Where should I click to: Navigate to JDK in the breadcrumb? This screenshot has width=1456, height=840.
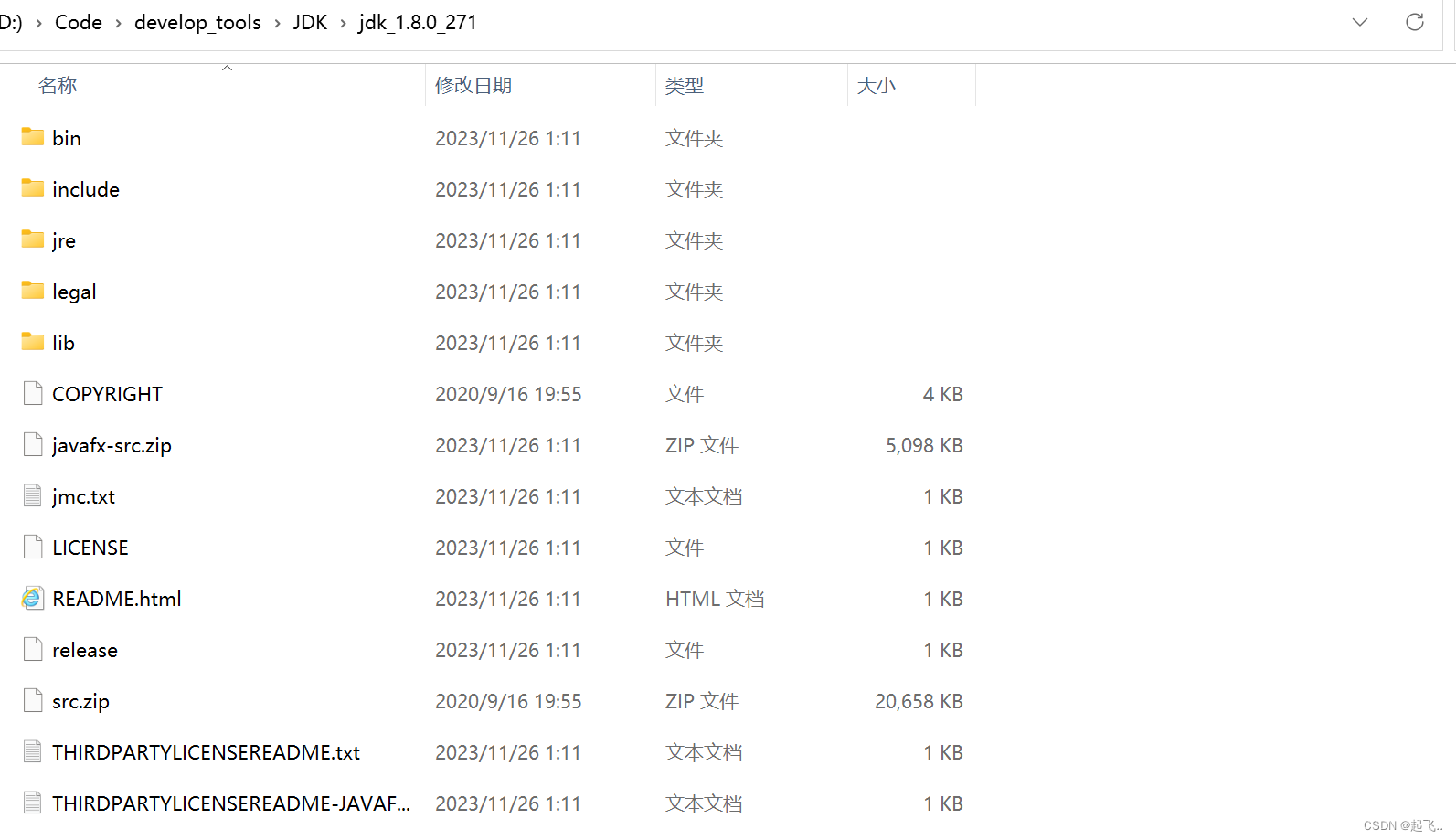[x=310, y=22]
